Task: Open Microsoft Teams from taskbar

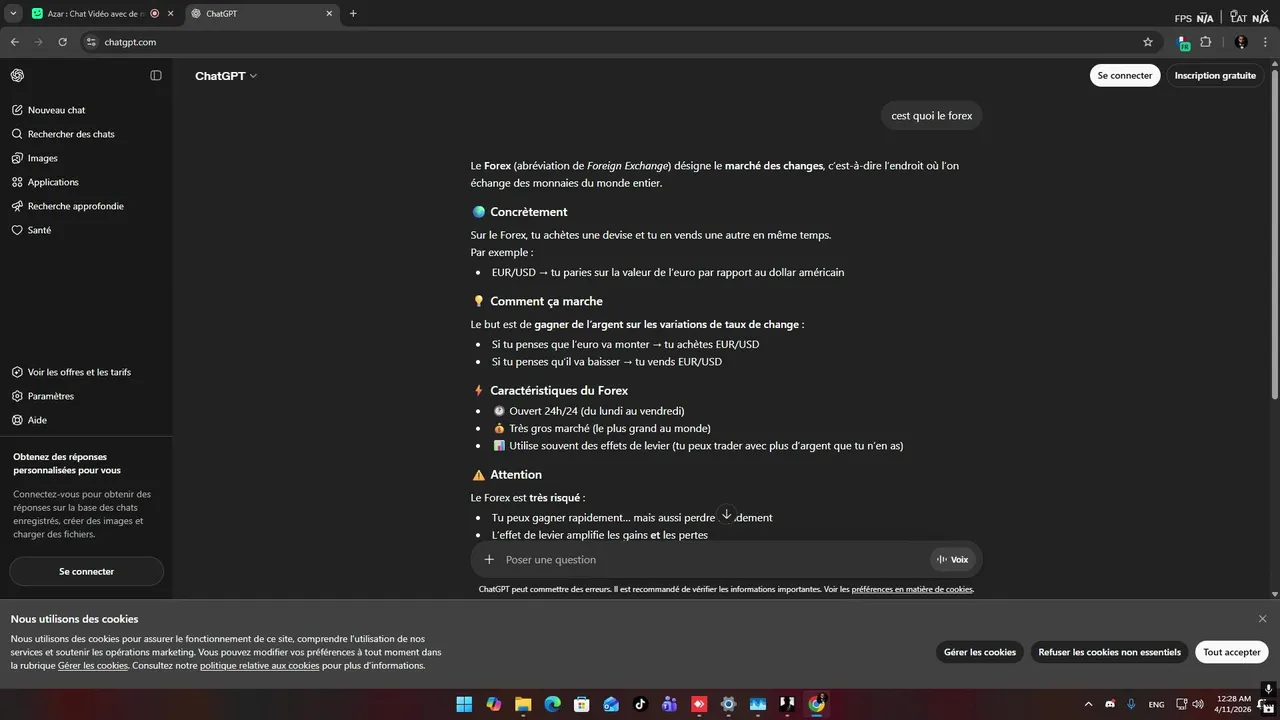Action: [669, 704]
